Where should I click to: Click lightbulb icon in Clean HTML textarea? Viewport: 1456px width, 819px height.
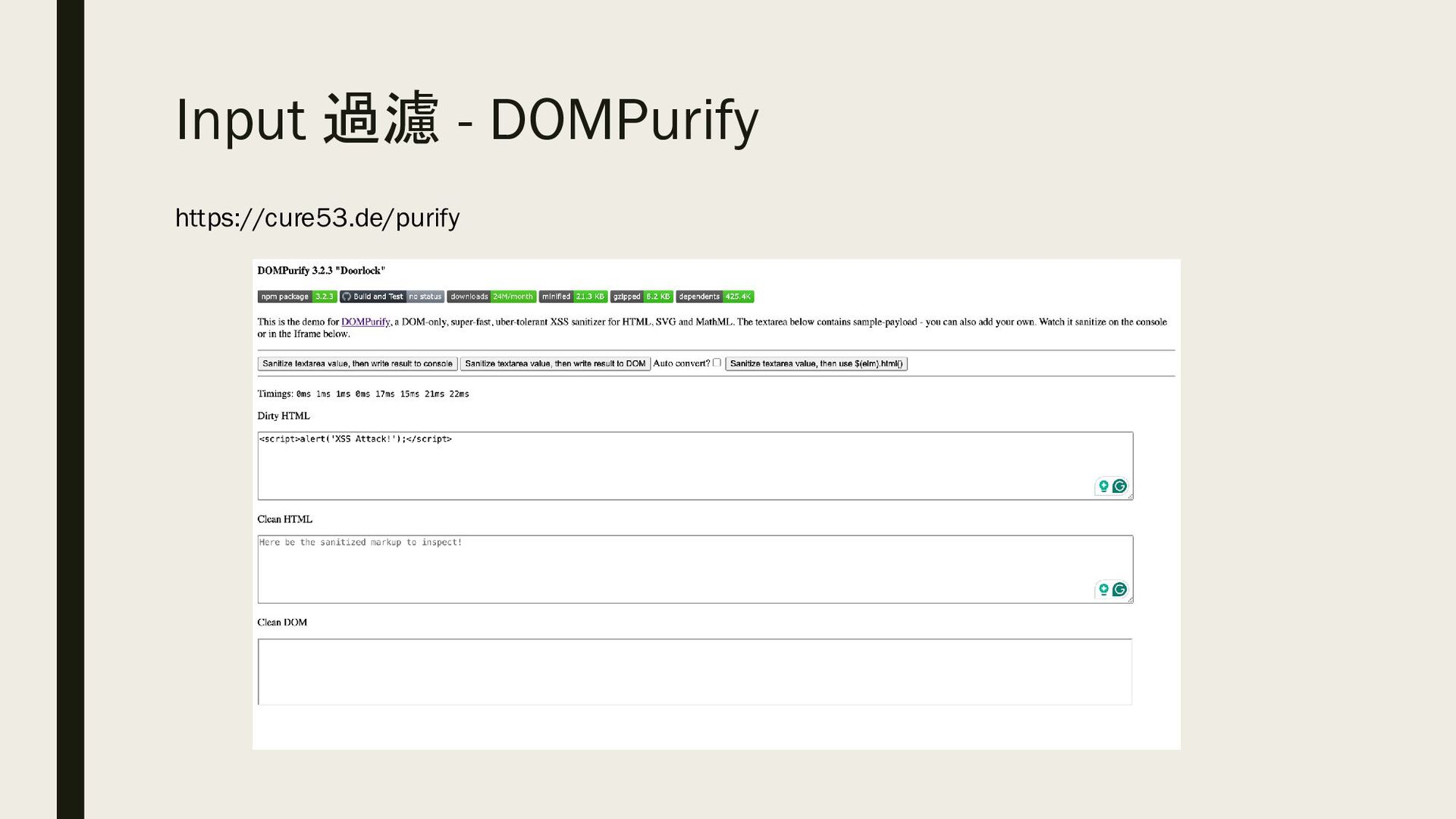click(1104, 589)
